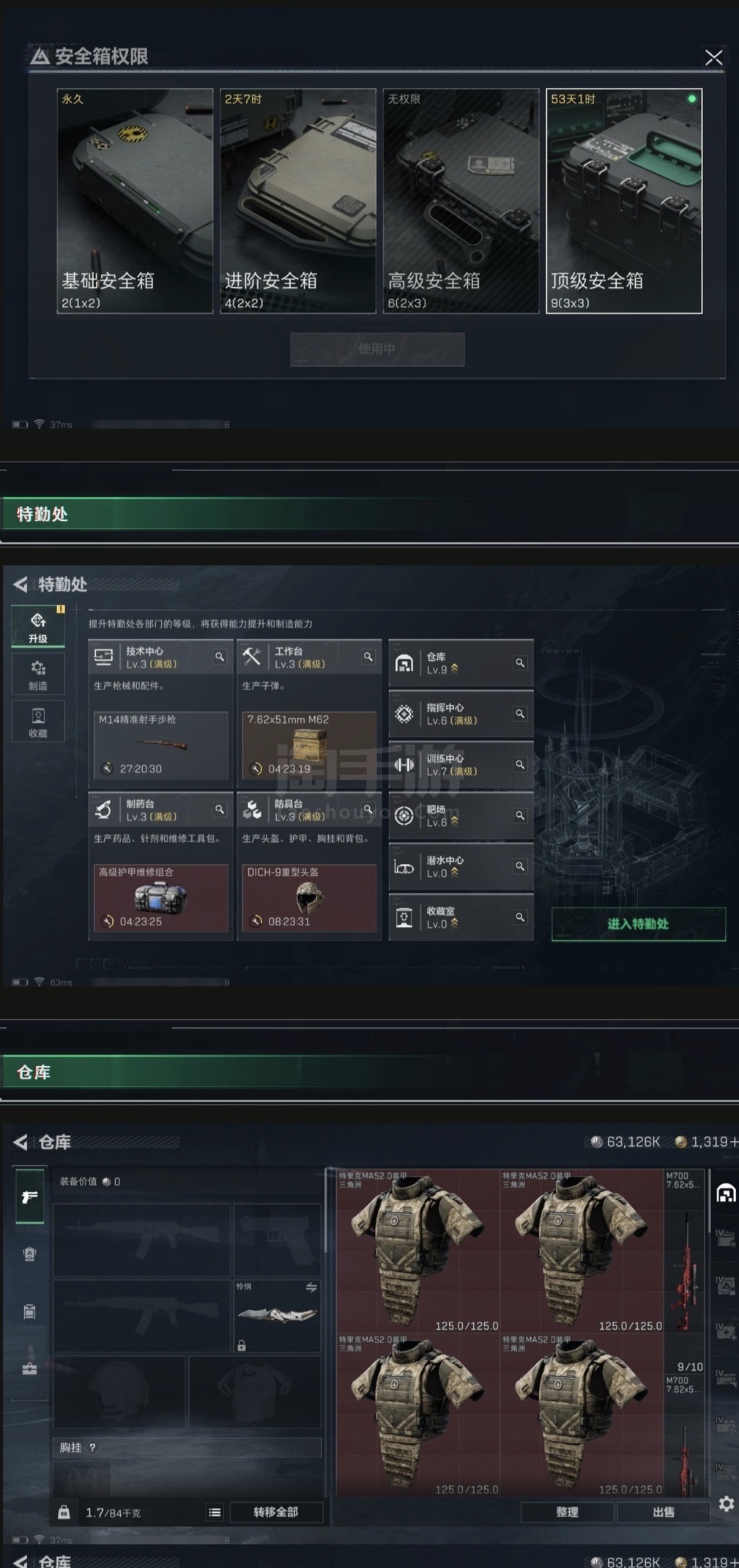This screenshot has height=1568, width=739.
Task: Select the M14精准射手步枪 production item
Action: [160, 744]
